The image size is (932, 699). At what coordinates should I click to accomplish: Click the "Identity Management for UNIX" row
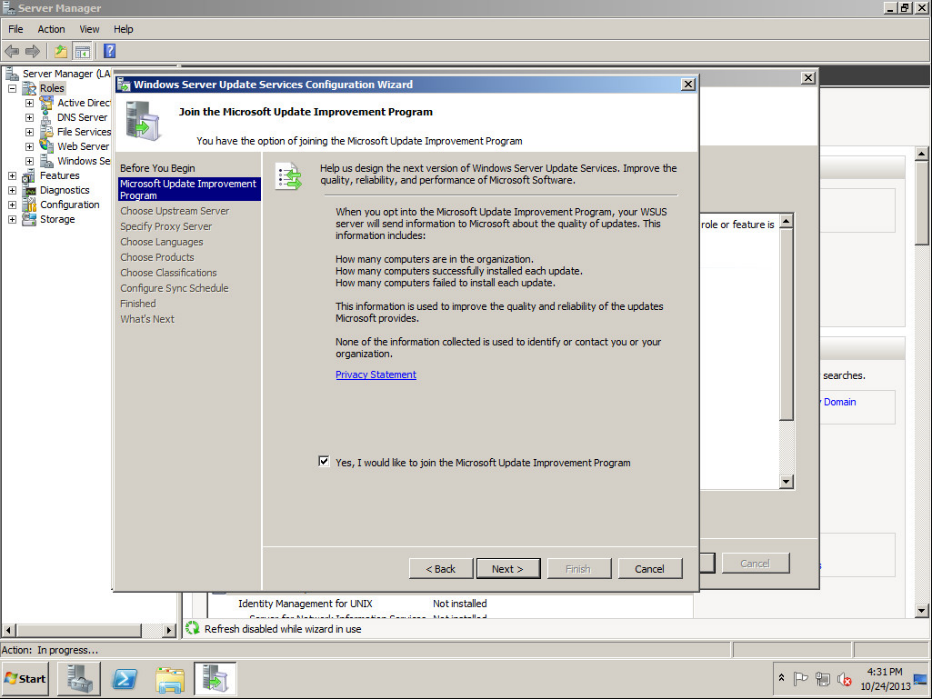tap(363, 603)
